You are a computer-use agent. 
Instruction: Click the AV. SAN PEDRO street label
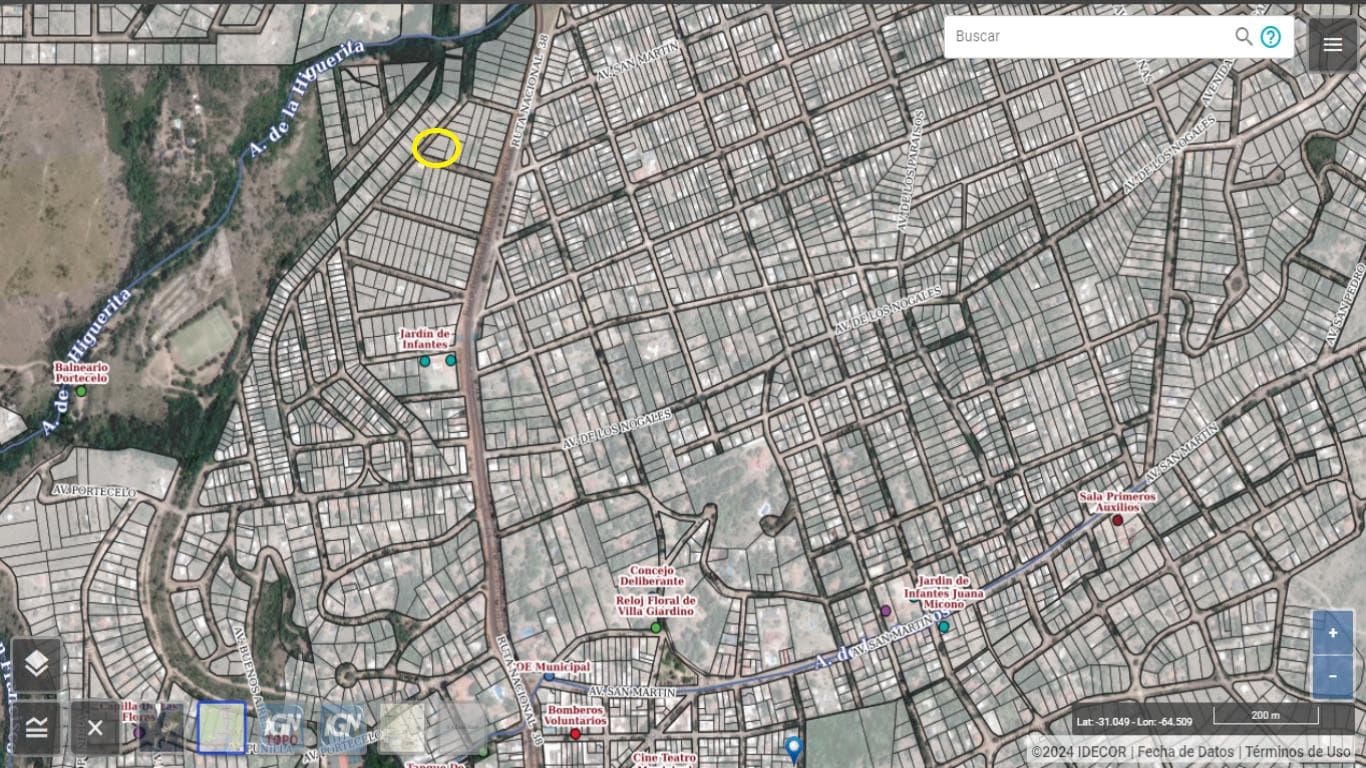tap(1346, 304)
